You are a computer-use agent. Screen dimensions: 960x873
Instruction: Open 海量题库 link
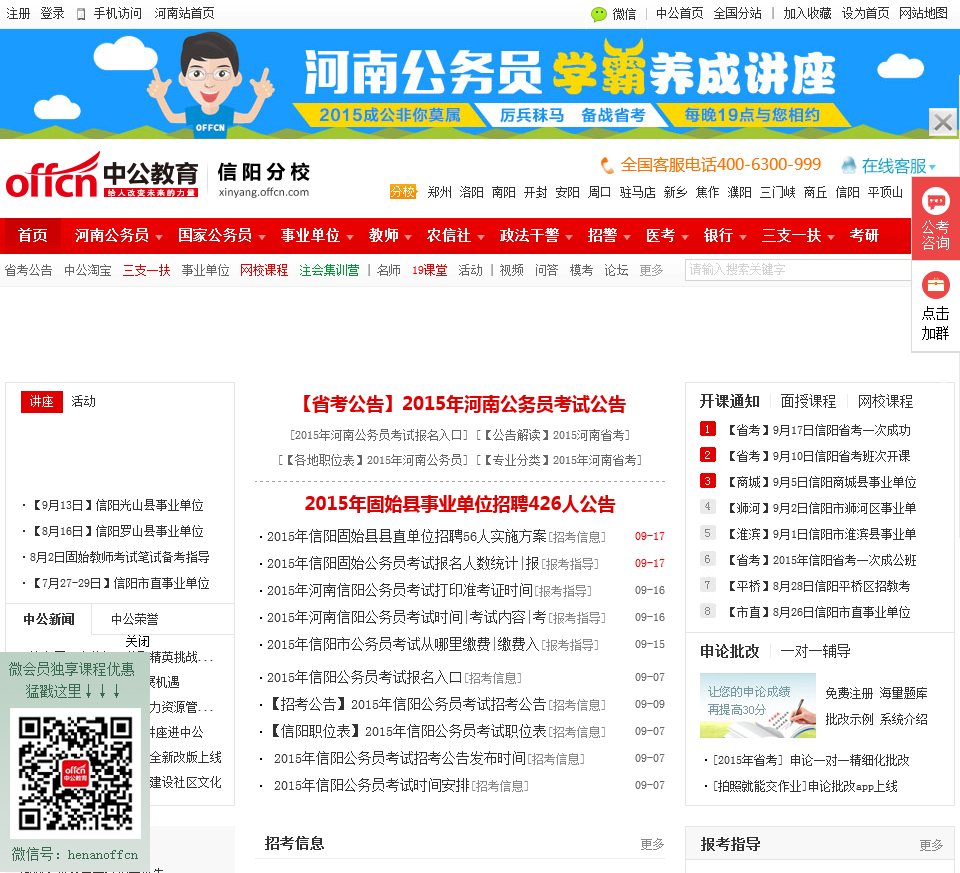(904, 693)
